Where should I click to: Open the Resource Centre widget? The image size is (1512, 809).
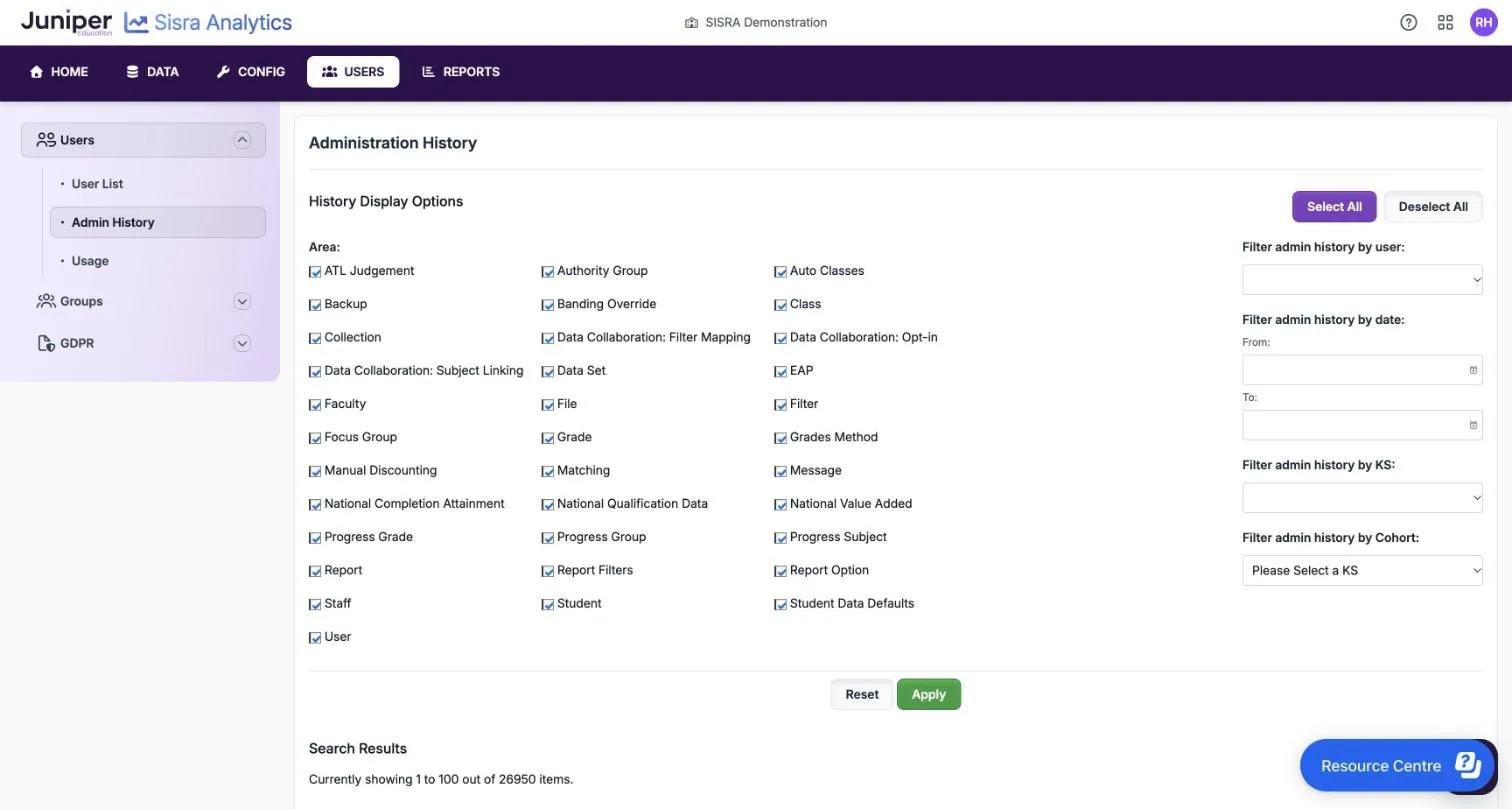pyautogui.click(x=1397, y=765)
